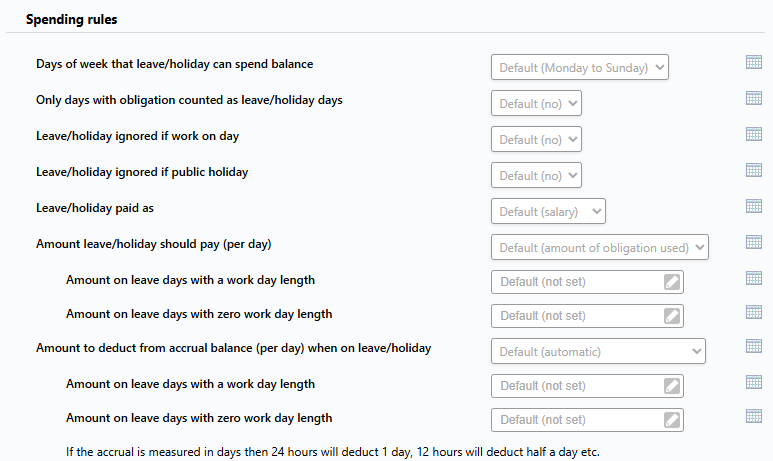Click calendar icon for Only days with obligation

coord(754,98)
